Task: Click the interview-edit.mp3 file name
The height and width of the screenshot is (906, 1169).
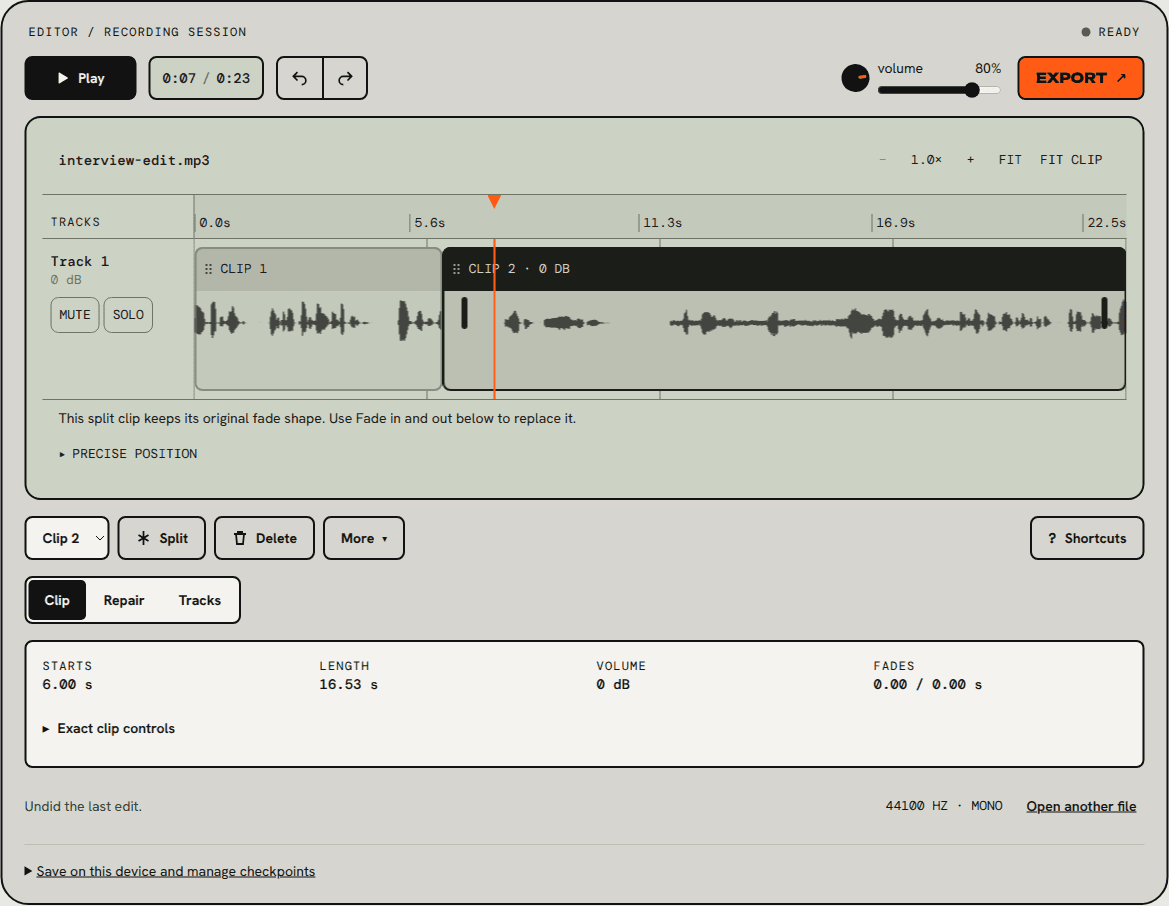Action: click(x=134, y=160)
